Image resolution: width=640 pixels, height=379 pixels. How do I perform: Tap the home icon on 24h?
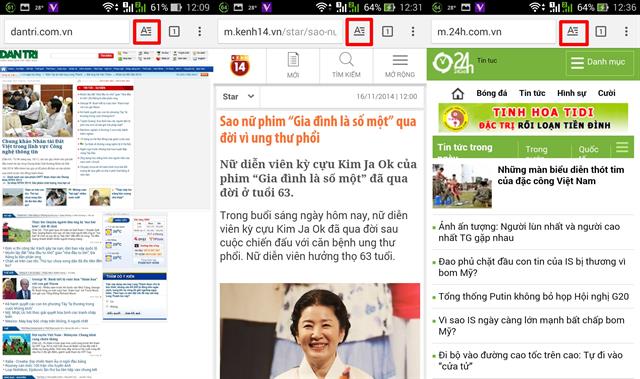click(x=458, y=94)
